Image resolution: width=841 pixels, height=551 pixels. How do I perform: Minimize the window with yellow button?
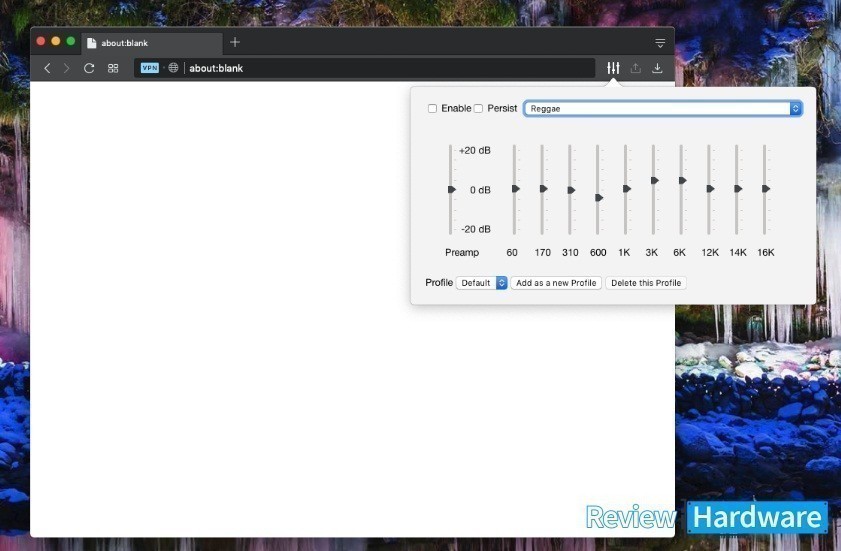click(x=56, y=41)
